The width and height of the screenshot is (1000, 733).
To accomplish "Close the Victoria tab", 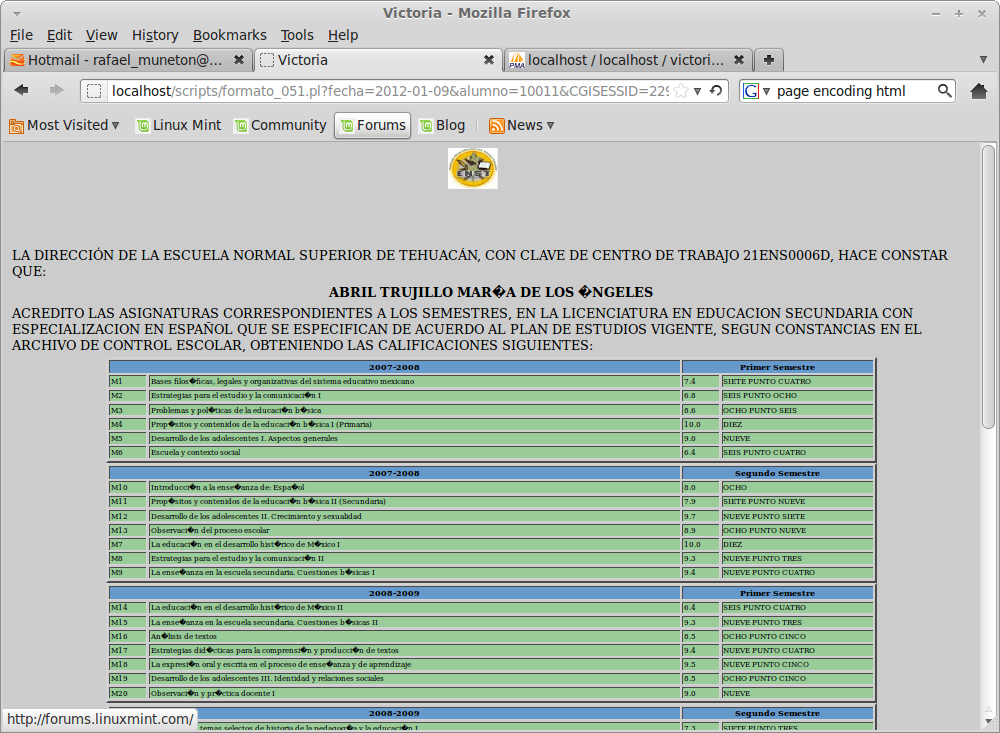I will pyautogui.click(x=489, y=59).
